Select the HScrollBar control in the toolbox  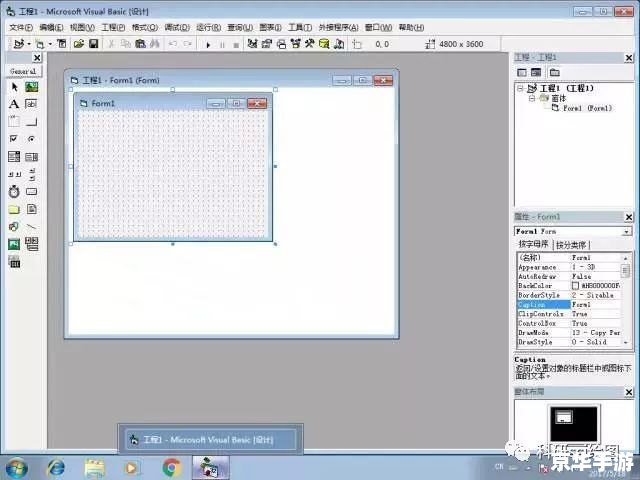pyautogui.click(x=15, y=174)
